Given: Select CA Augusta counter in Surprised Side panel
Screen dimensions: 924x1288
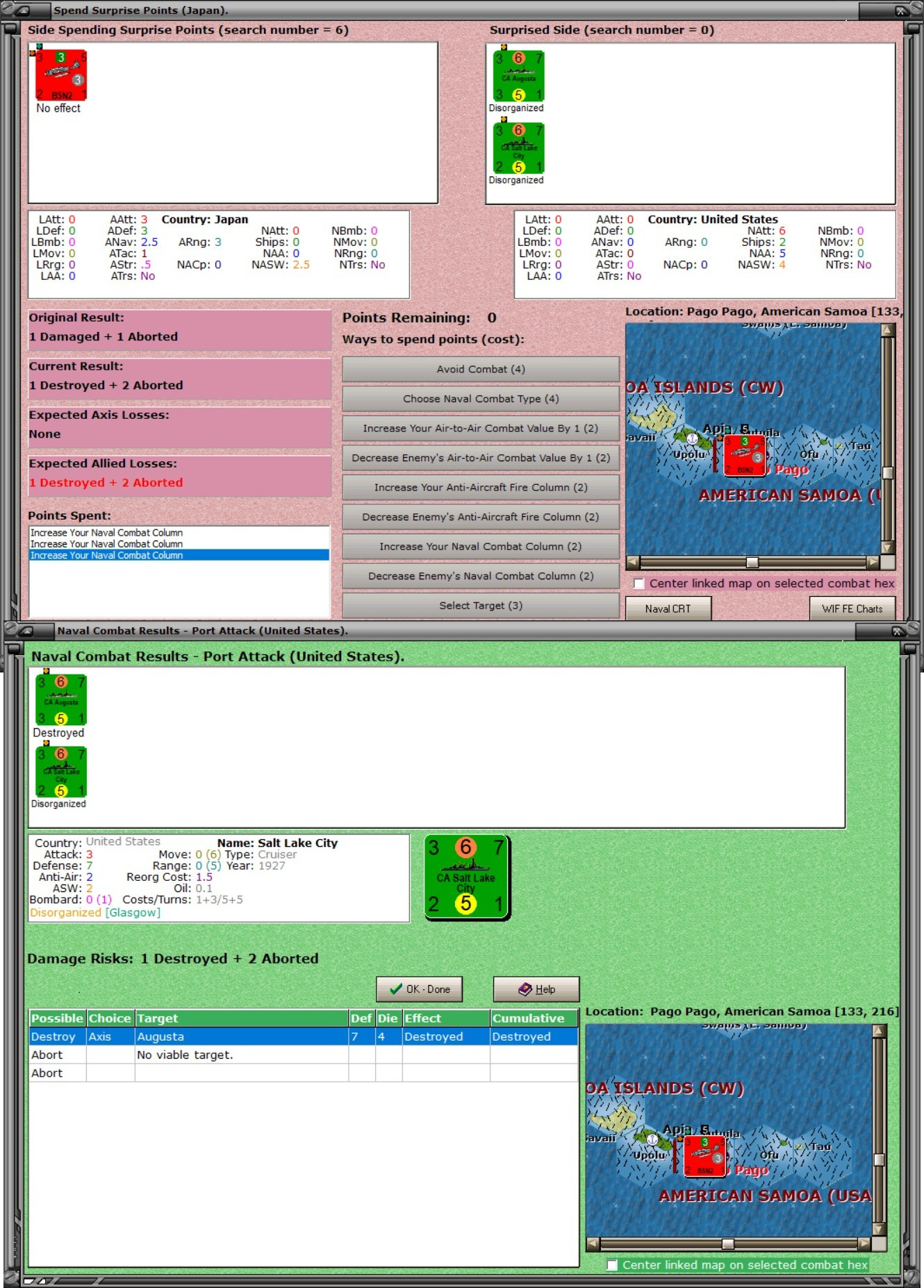Looking at the screenshot, I should [518, 76].
